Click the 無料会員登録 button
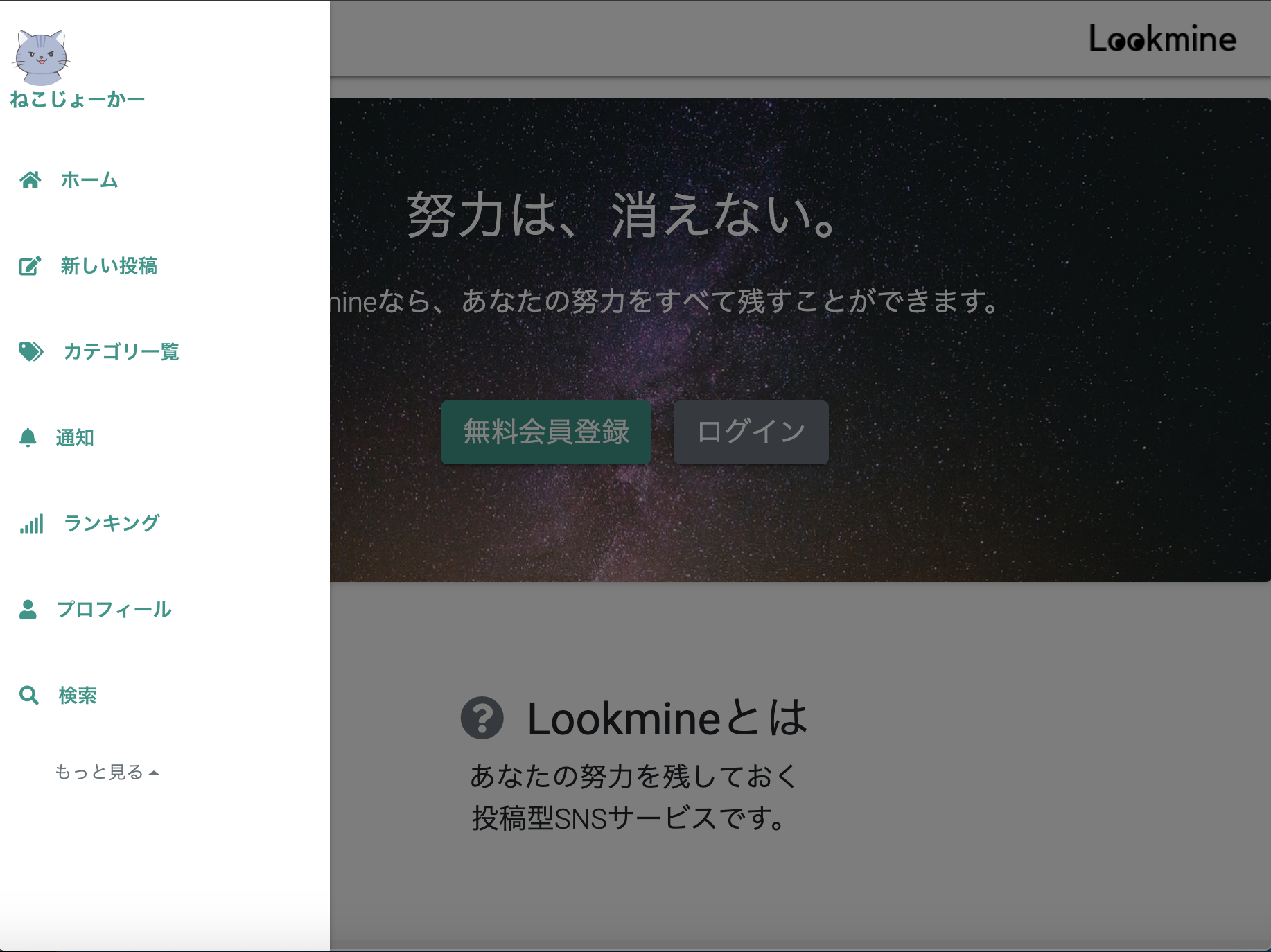 546,432
